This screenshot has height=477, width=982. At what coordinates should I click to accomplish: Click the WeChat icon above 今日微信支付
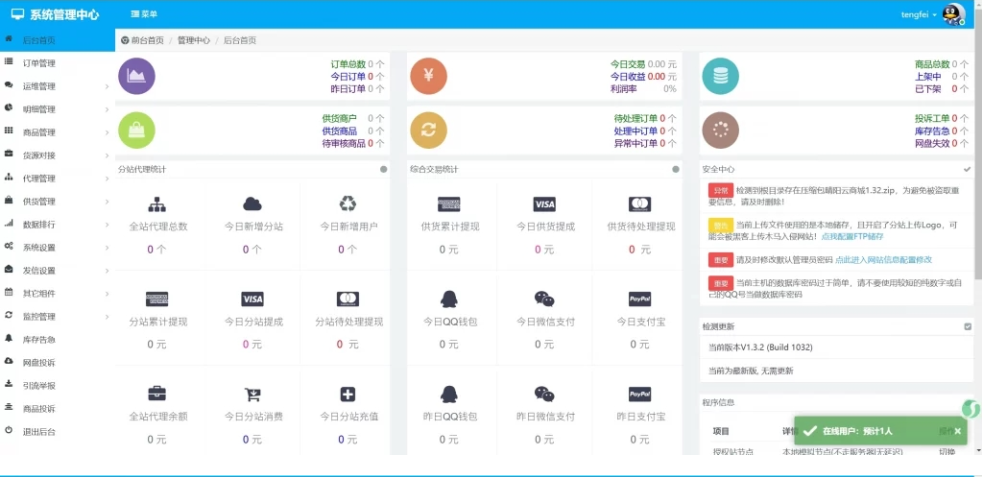544,299
